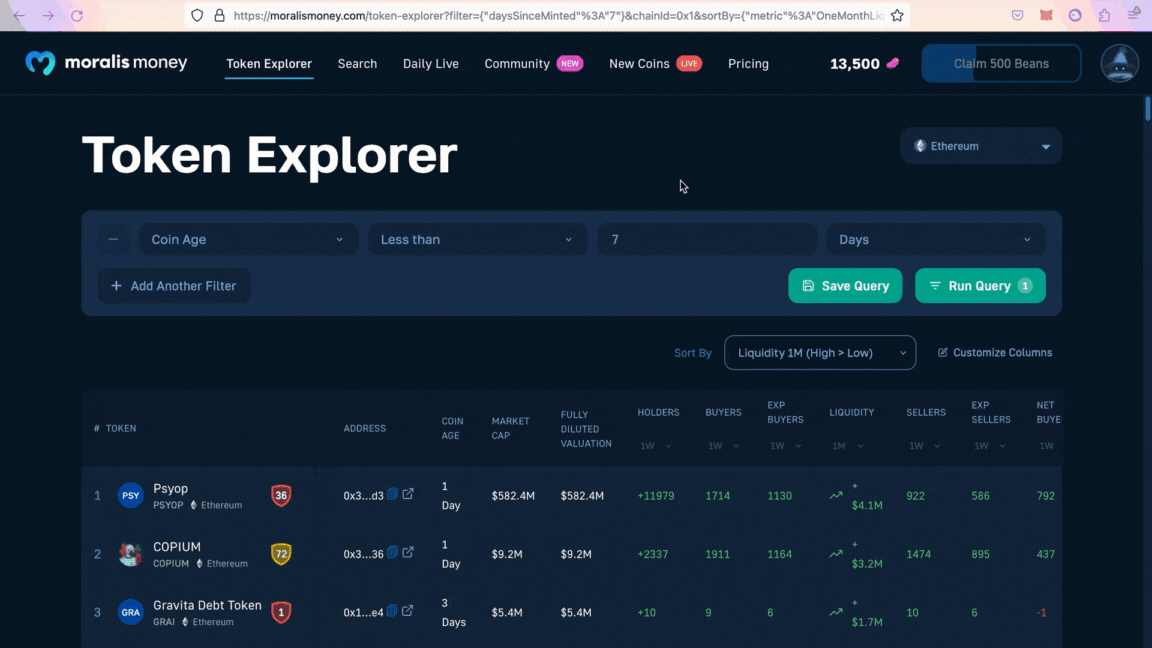
Task: Change the Buyers 1W timeframe dropdown
Action: 724,446
